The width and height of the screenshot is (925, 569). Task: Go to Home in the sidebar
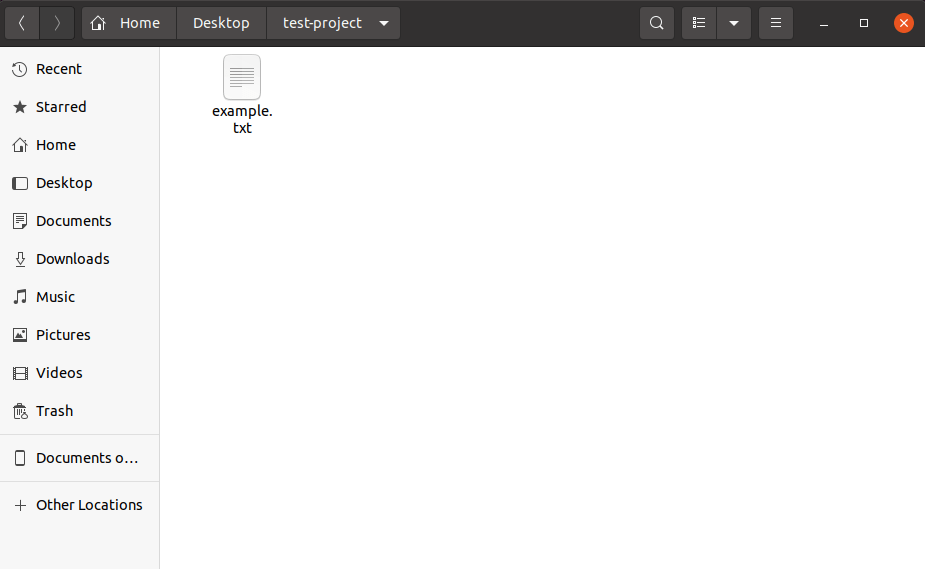click(x=80, y=145)
